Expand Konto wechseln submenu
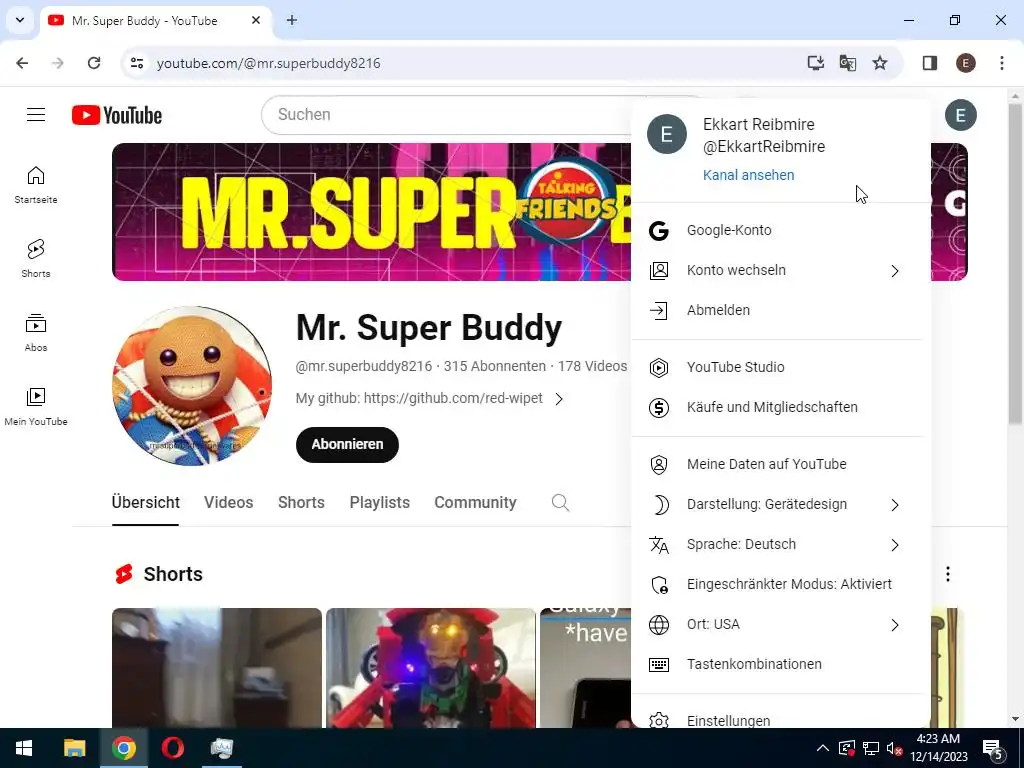Image resolution: width=1024 pixels, height=768 pixels. click(780, 270)
